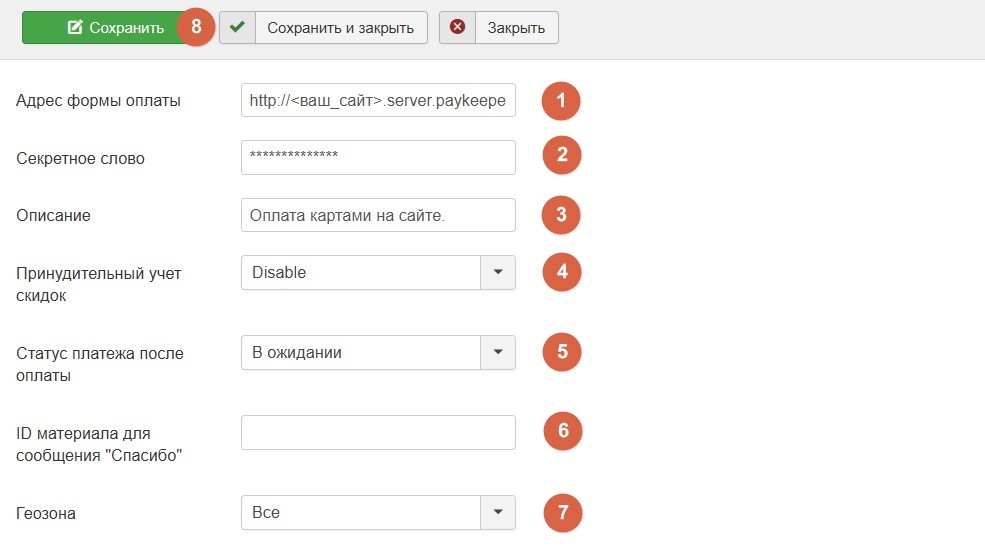The width and height of the screenshot is (985, 551).
Task: Click the orange number 5 marker
Action: point(561,352)
